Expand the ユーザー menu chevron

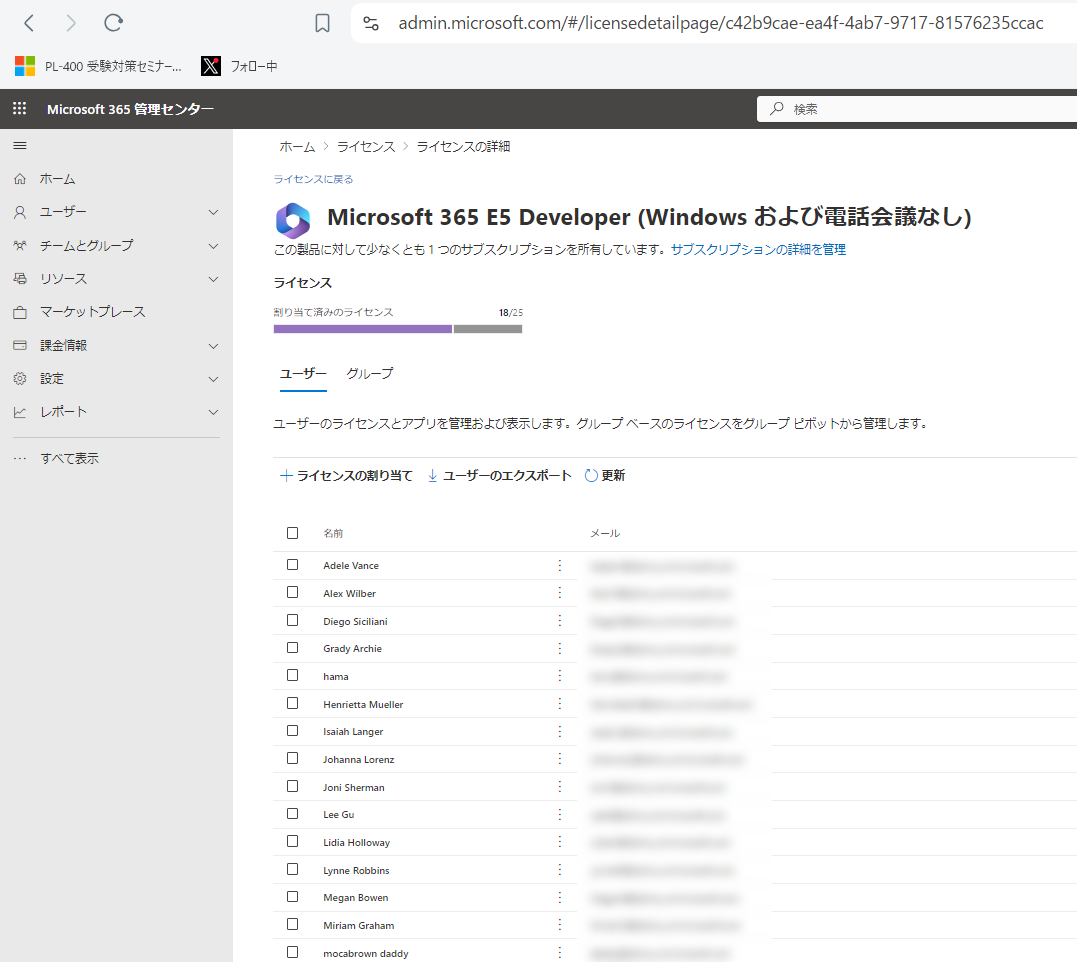click(214, 212)
